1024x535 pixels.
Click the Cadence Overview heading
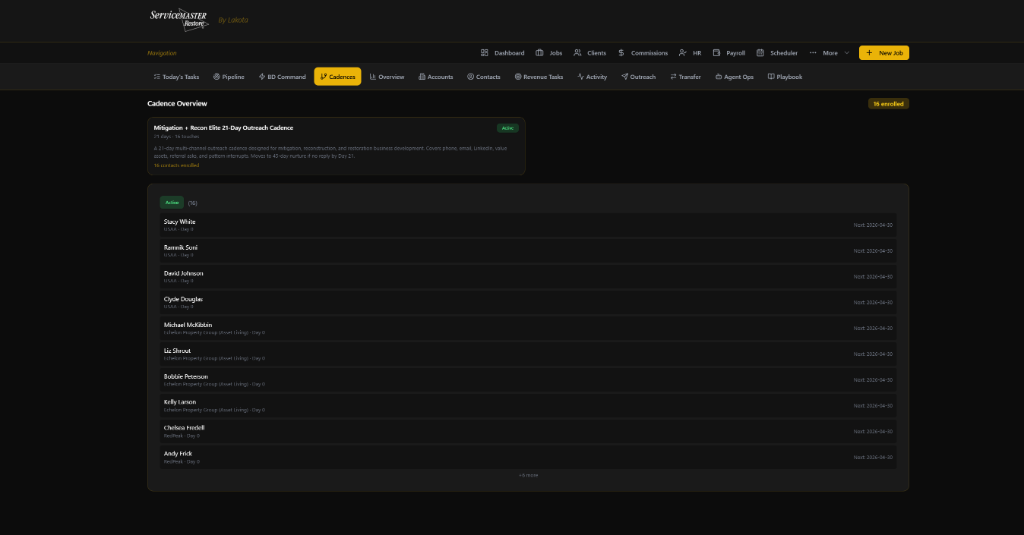(x=177, y=103)
